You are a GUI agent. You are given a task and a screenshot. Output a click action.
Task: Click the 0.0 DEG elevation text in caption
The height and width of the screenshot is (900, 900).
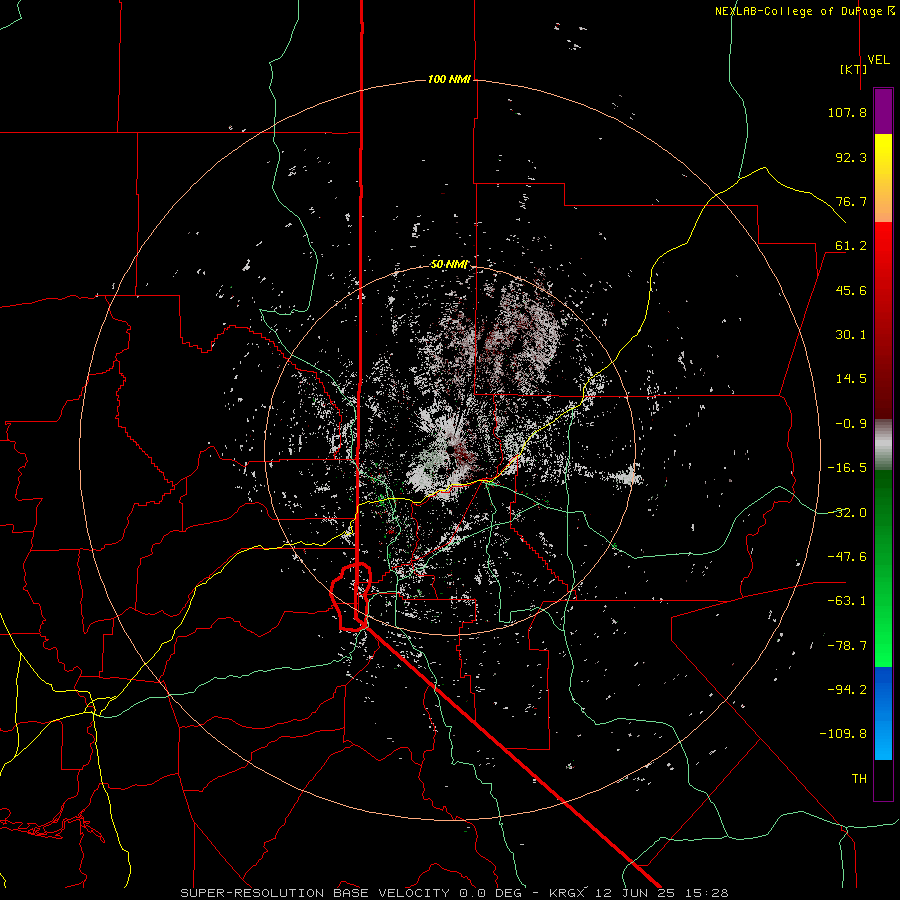click(493, 893)
